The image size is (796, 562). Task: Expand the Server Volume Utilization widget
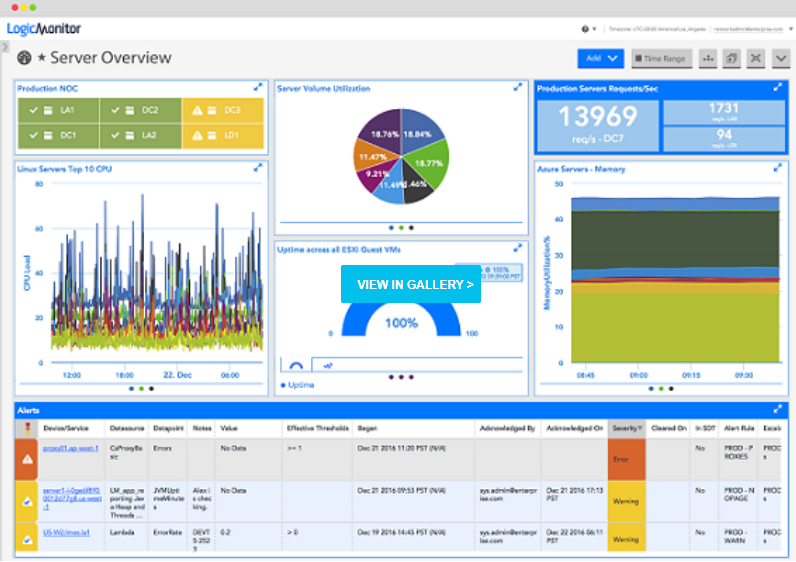coord(518,88)
